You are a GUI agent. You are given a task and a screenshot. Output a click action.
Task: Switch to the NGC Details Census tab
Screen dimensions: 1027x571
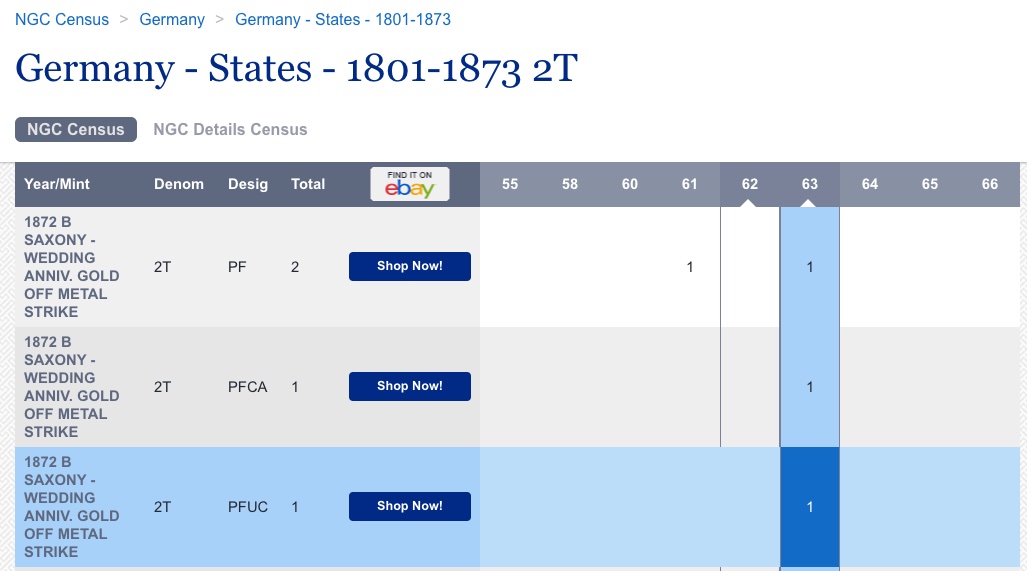click(230, 130)
